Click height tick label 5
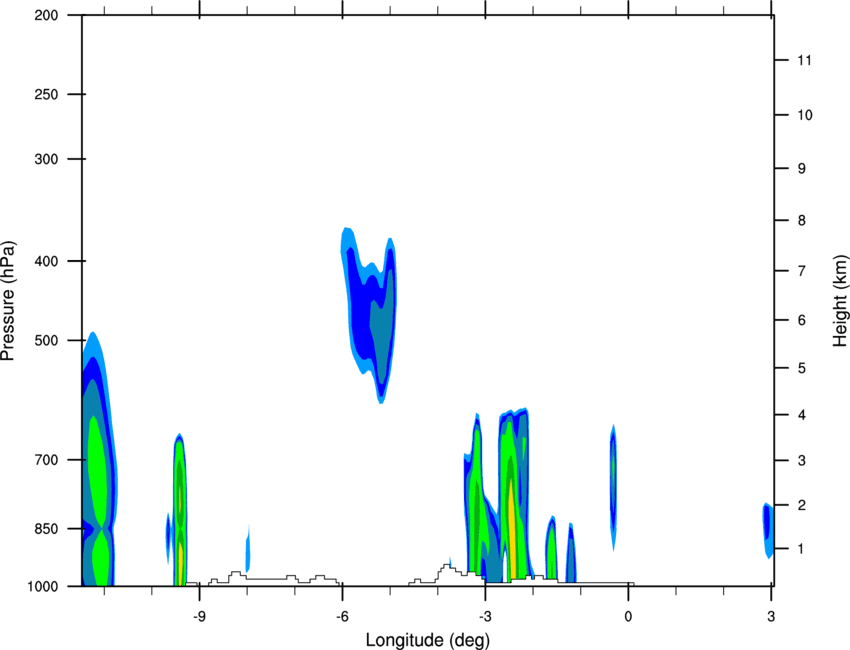Viewport: 850px width, 650px height. point(802,368)
